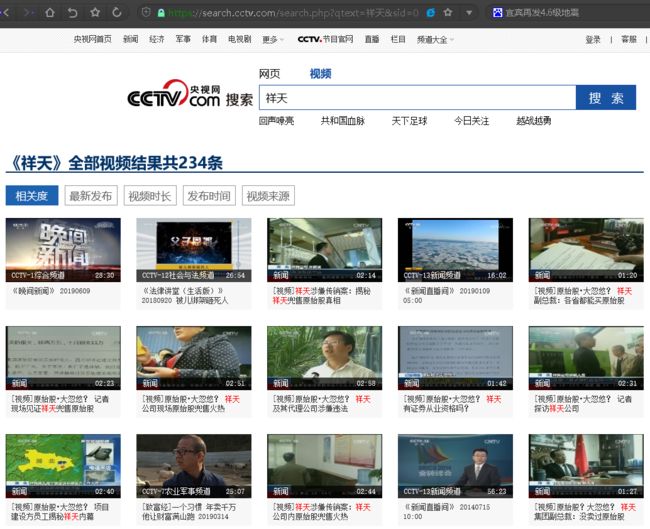Open the 直播 nav item
Screen dimensions: 650x529
point(372,39)
